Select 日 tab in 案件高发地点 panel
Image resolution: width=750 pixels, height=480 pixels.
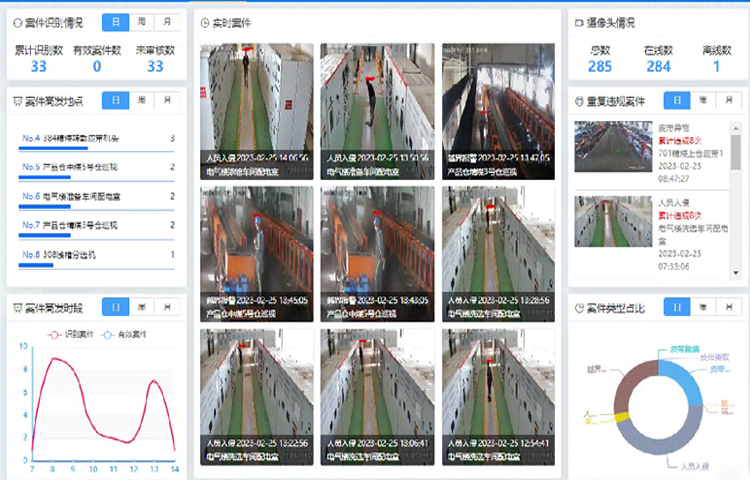click(117, 100)
